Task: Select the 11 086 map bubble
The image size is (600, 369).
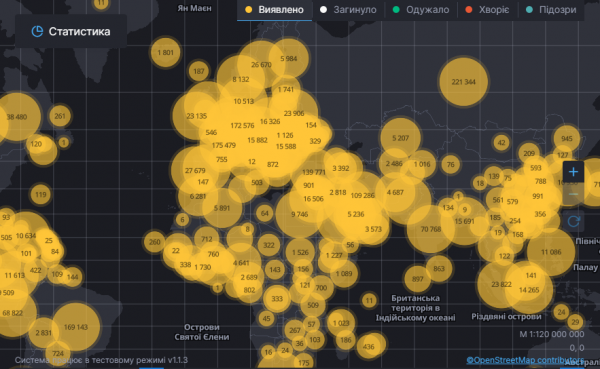Action: click(551, 252)
